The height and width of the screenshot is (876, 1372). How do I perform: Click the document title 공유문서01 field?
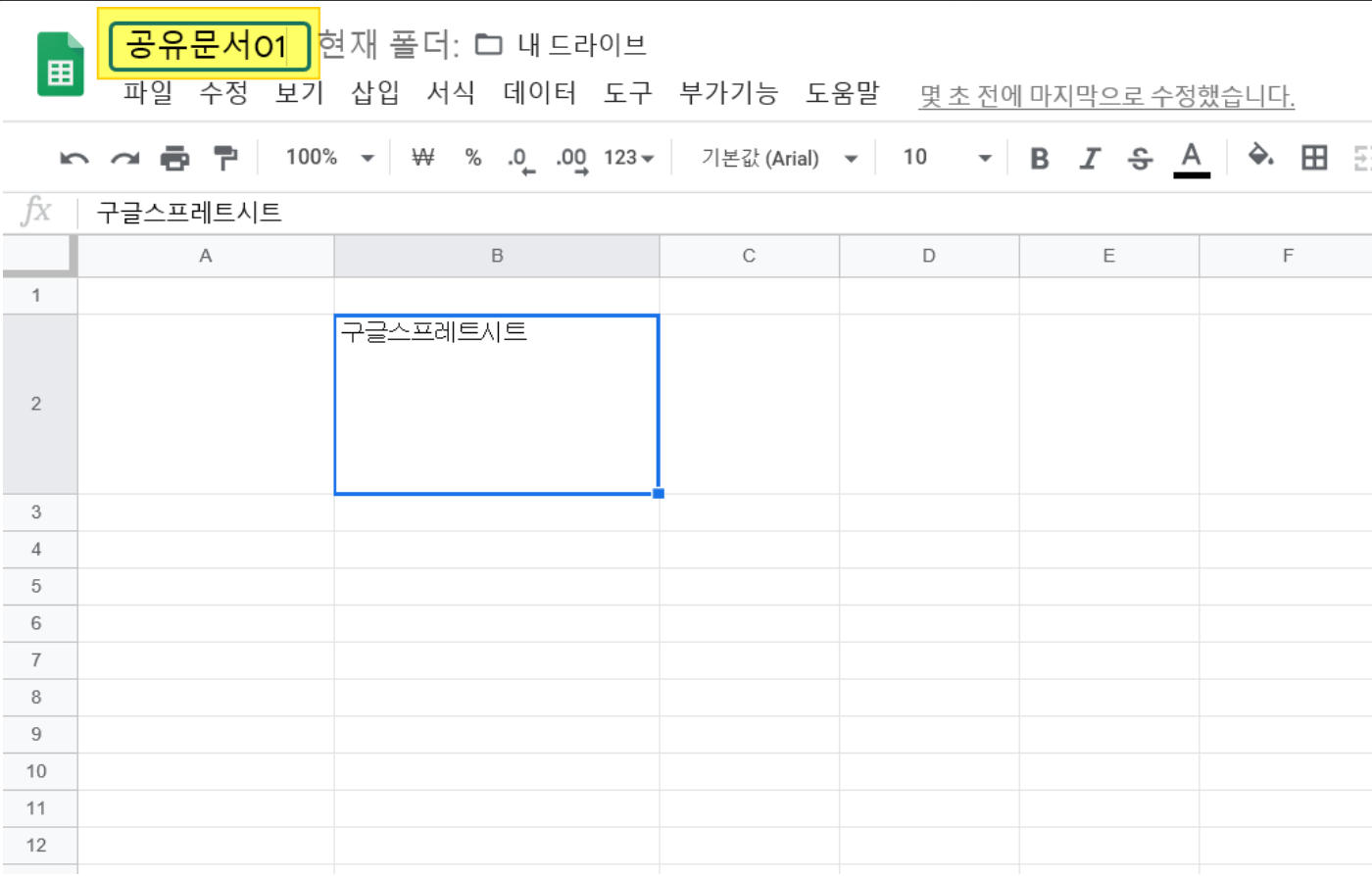pos(210,46)
